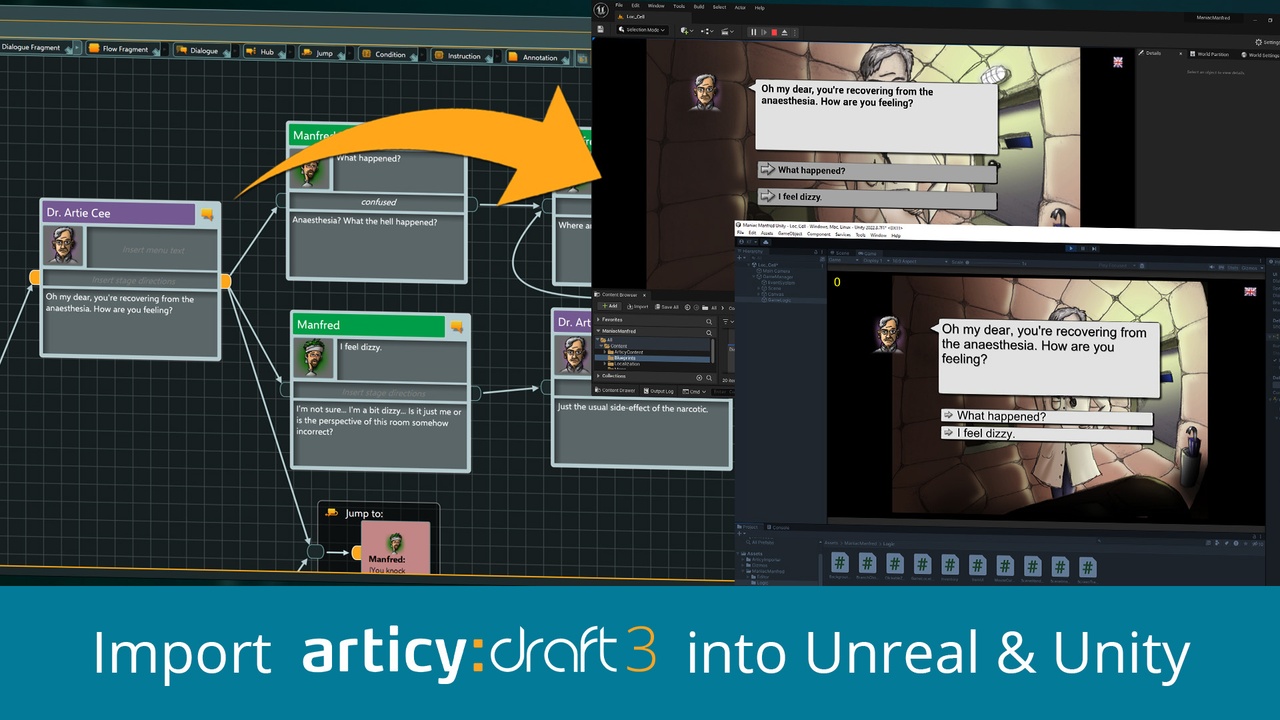
Task: Open Settings in Unreal editor
Action: point(1266,42)
